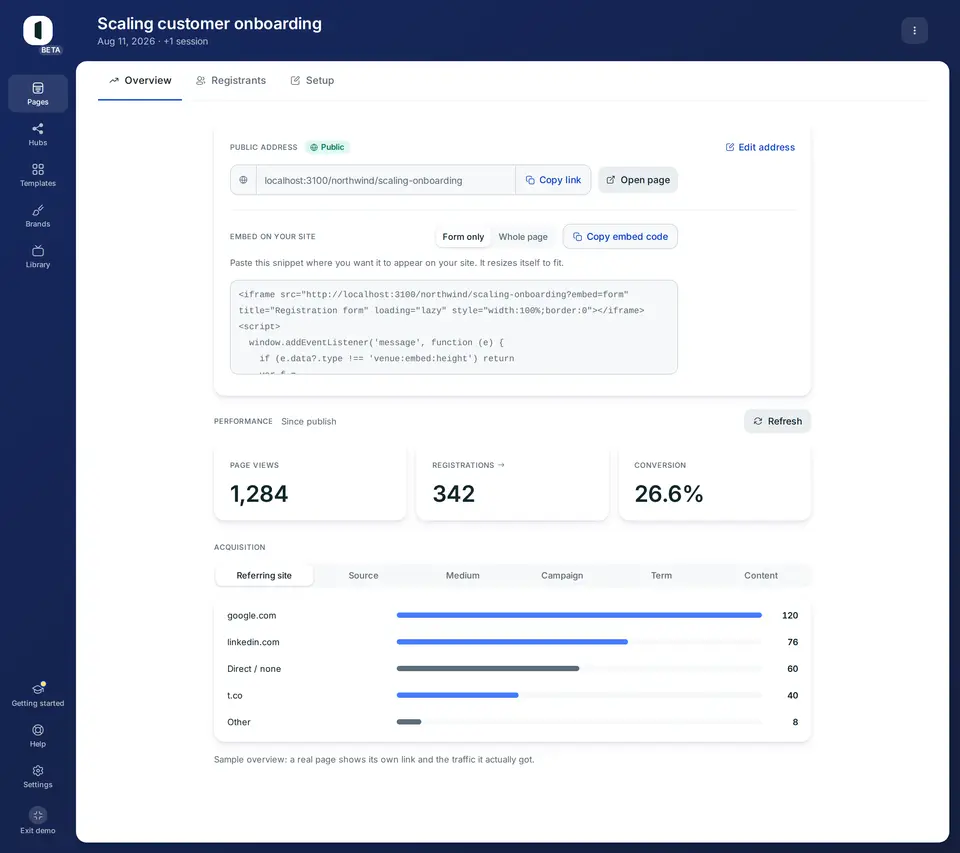Viewport: 960px width, 853px height.
Task: Open Library in the sidebar
Action: pyautogui.click(x=38, y=257)
